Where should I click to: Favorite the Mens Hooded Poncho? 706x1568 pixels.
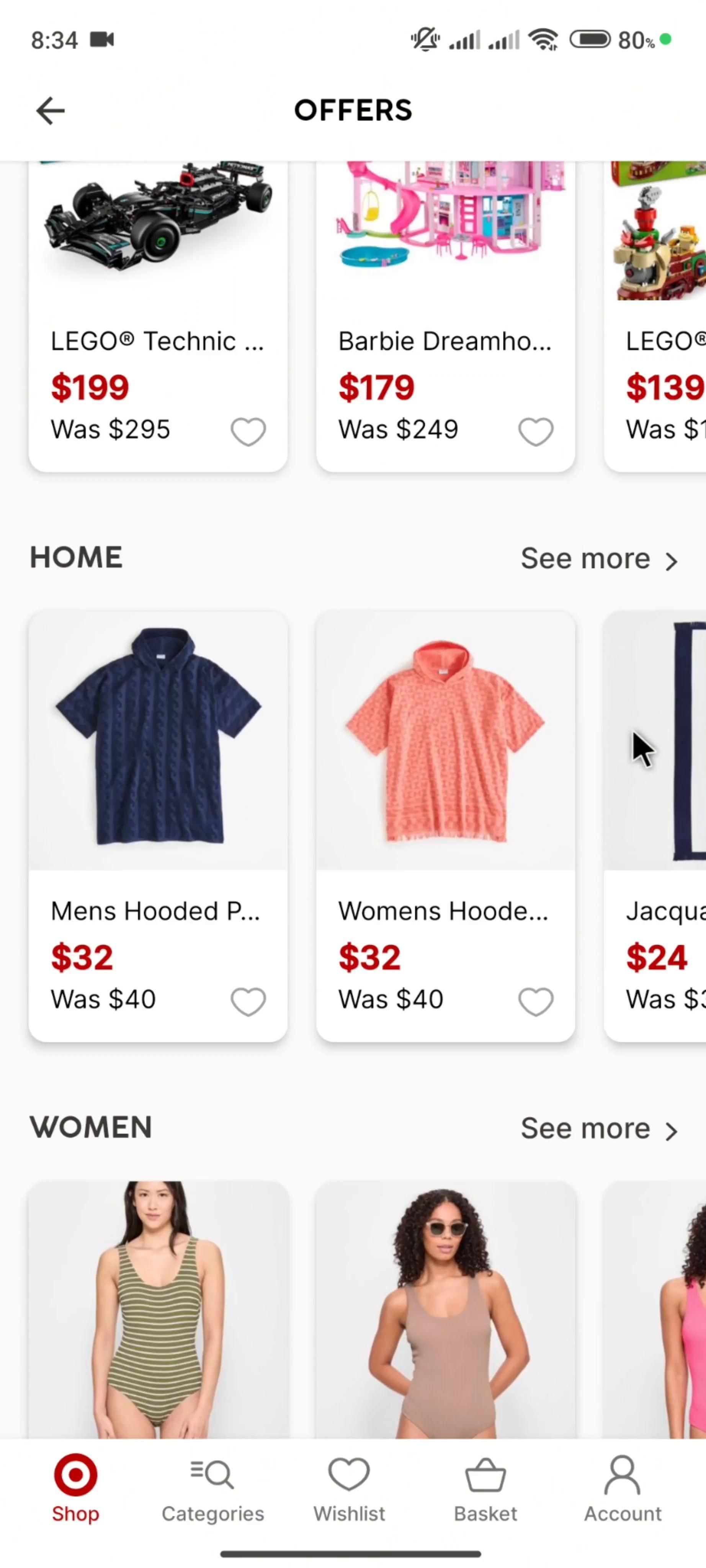pyautogui.click(x=248, y=1001)
